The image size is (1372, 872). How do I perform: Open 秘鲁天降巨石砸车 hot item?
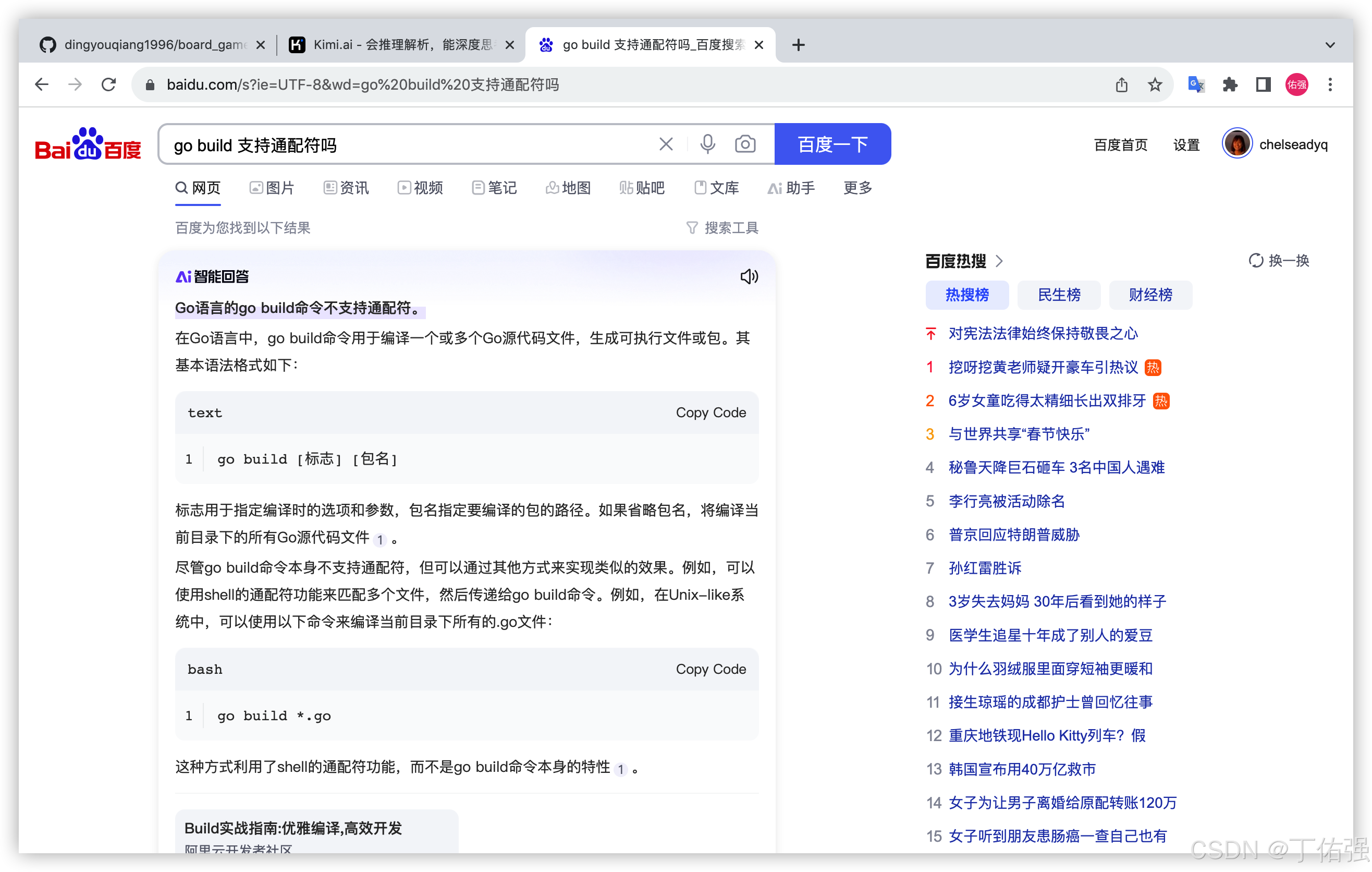(1056, 468)
